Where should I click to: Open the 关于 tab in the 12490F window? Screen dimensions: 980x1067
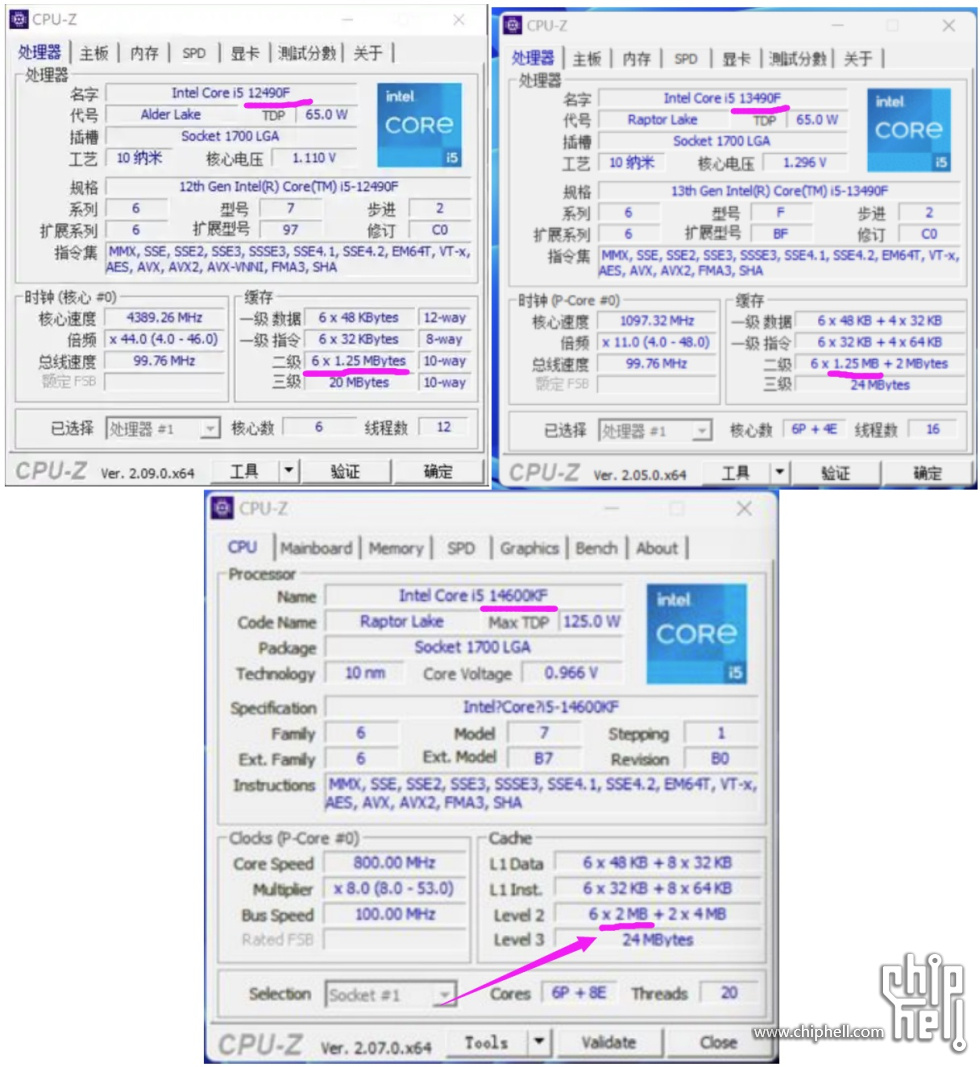pos(368,53)
